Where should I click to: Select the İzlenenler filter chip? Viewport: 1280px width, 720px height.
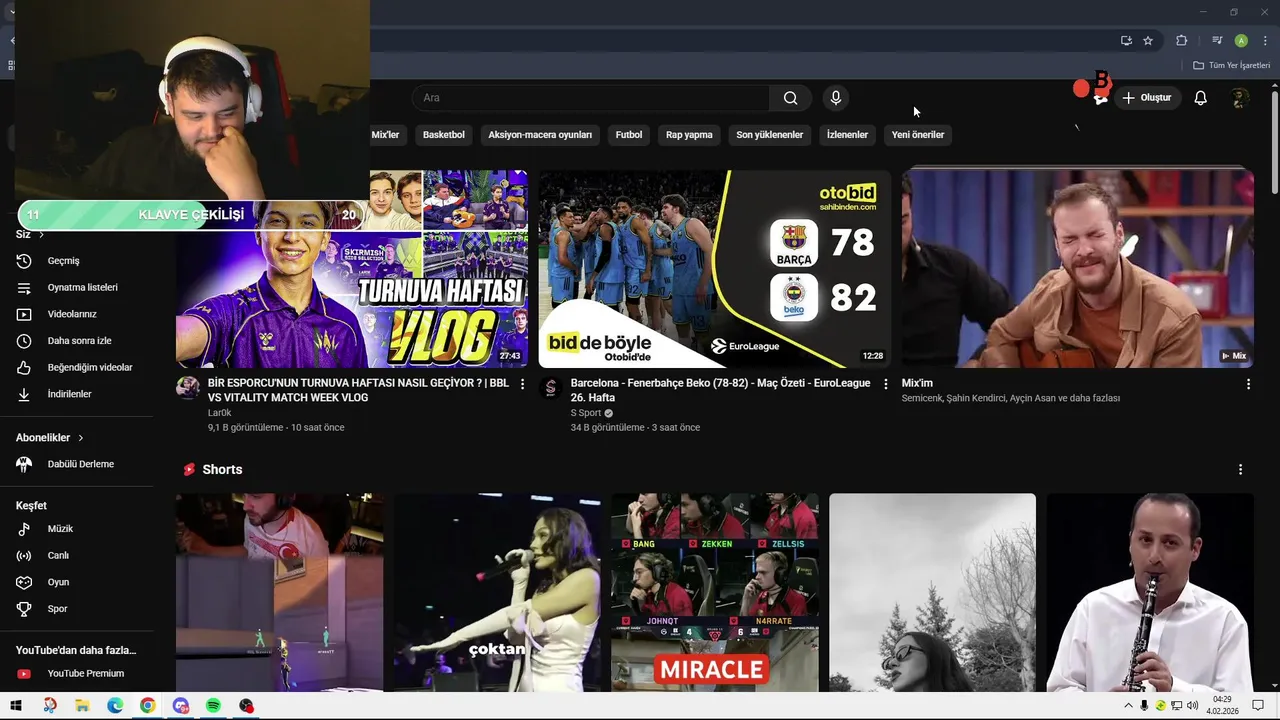tap(847, 135)
